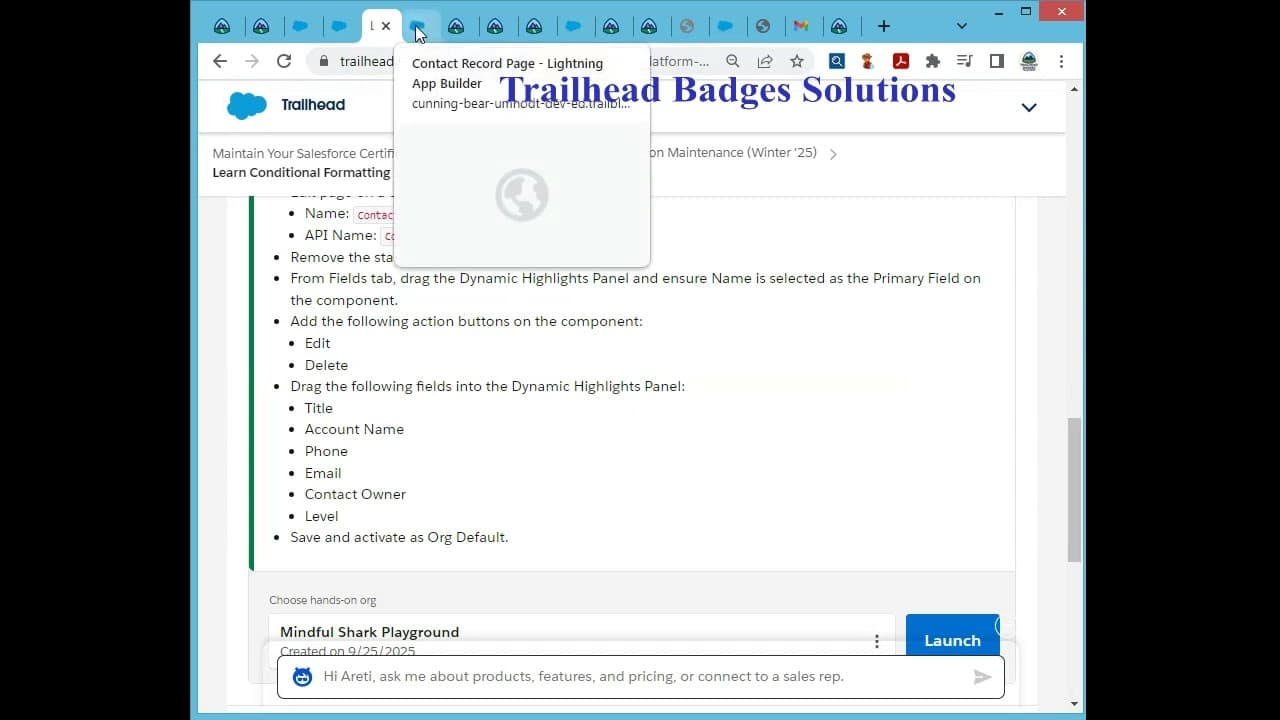Viewport: 1280px width, 720px height.
Task: Click the scrollbar down arrow
Action: pyautogui.click(x=1075, y=704)
